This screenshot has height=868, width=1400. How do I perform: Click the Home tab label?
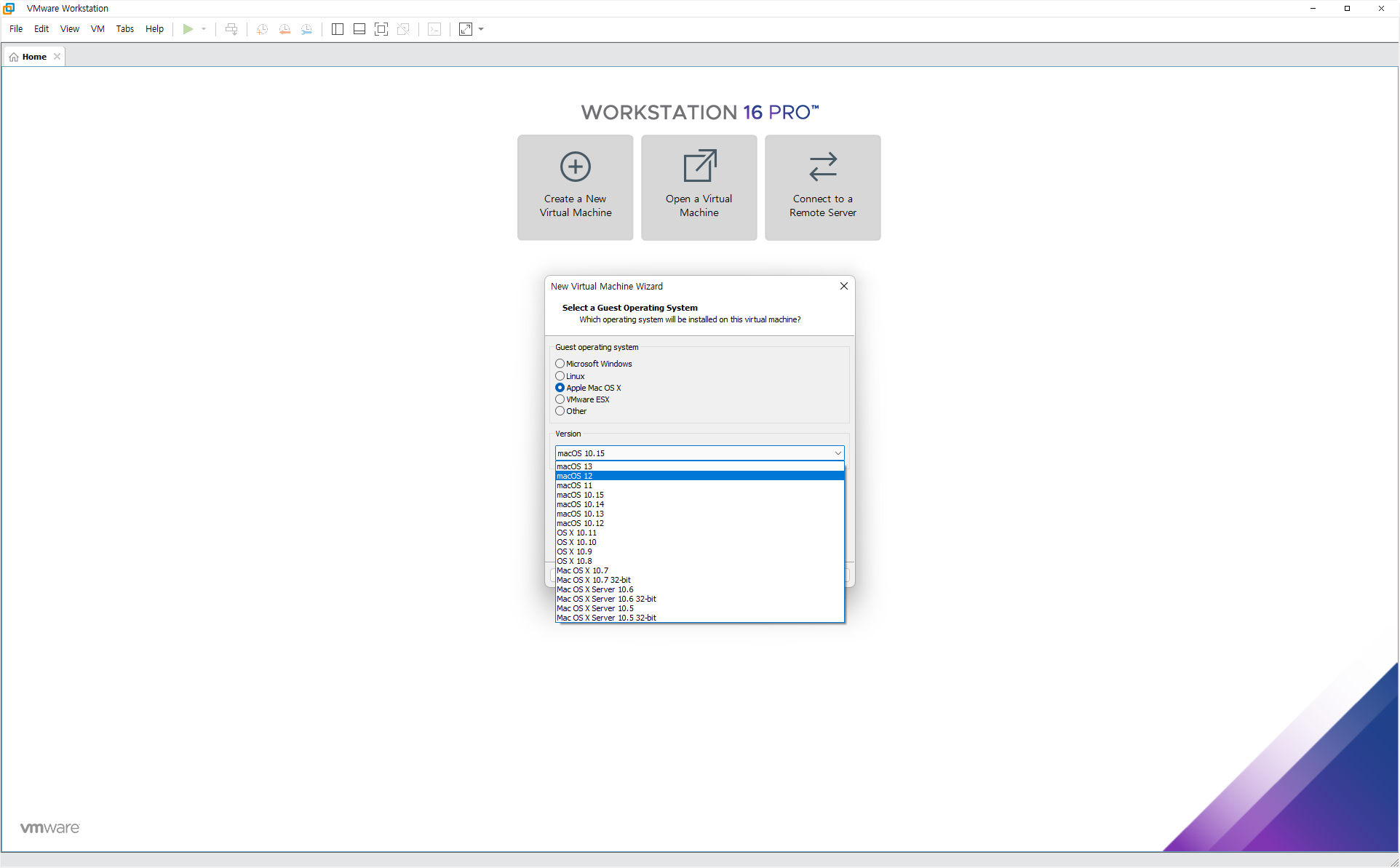(34, 57)
